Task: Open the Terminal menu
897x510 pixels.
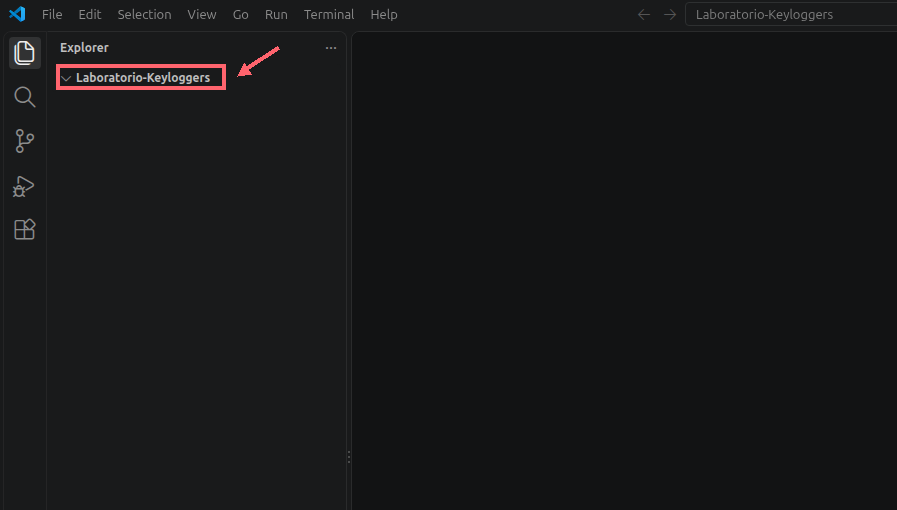Action: click(x=329, y=14)
